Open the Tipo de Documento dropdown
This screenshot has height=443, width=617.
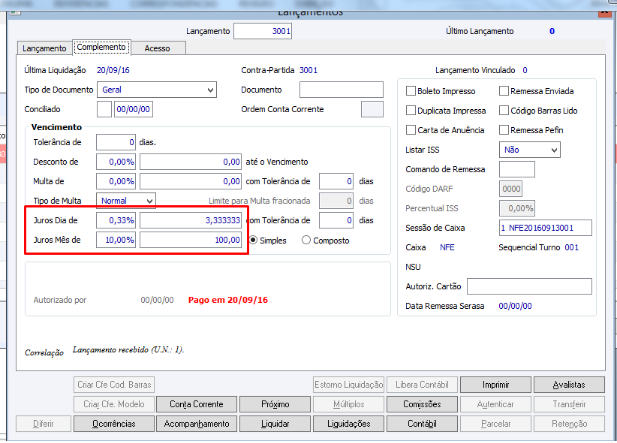click(157, 90)
